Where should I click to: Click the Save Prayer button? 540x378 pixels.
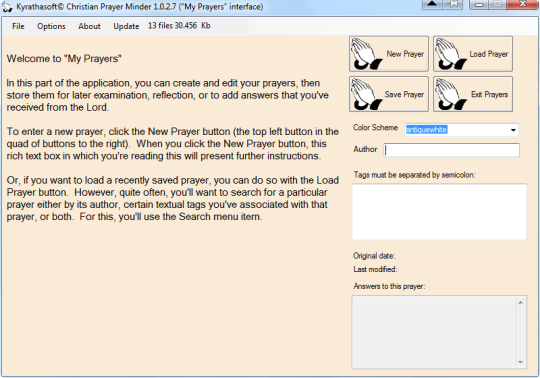[389, 94]
